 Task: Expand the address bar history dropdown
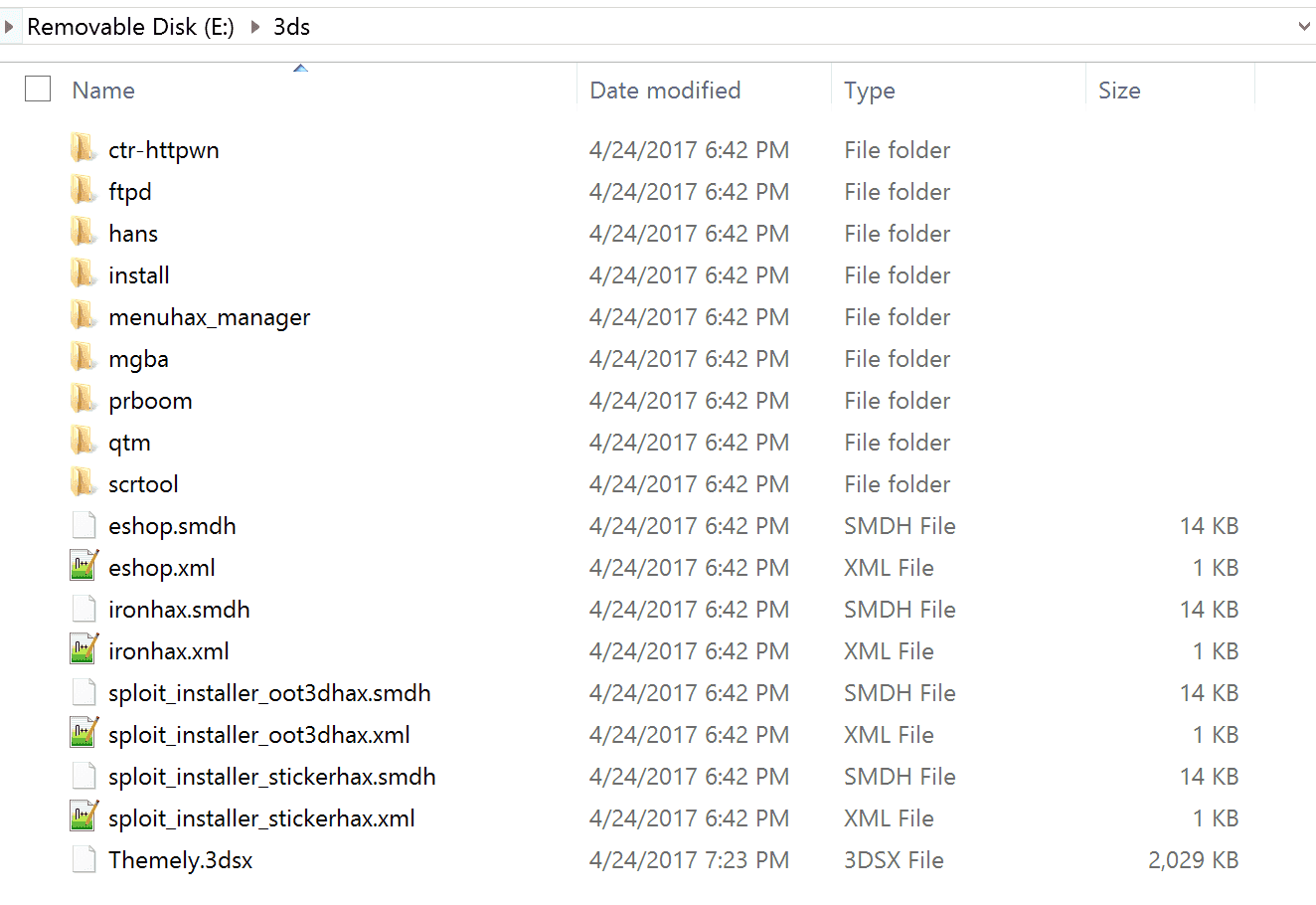tap(1304, 27)
